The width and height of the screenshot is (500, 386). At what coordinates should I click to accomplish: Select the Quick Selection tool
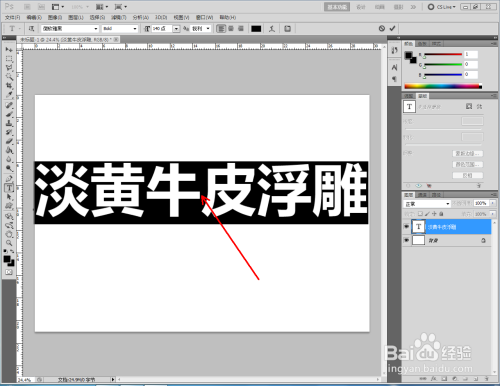[9, 77]
